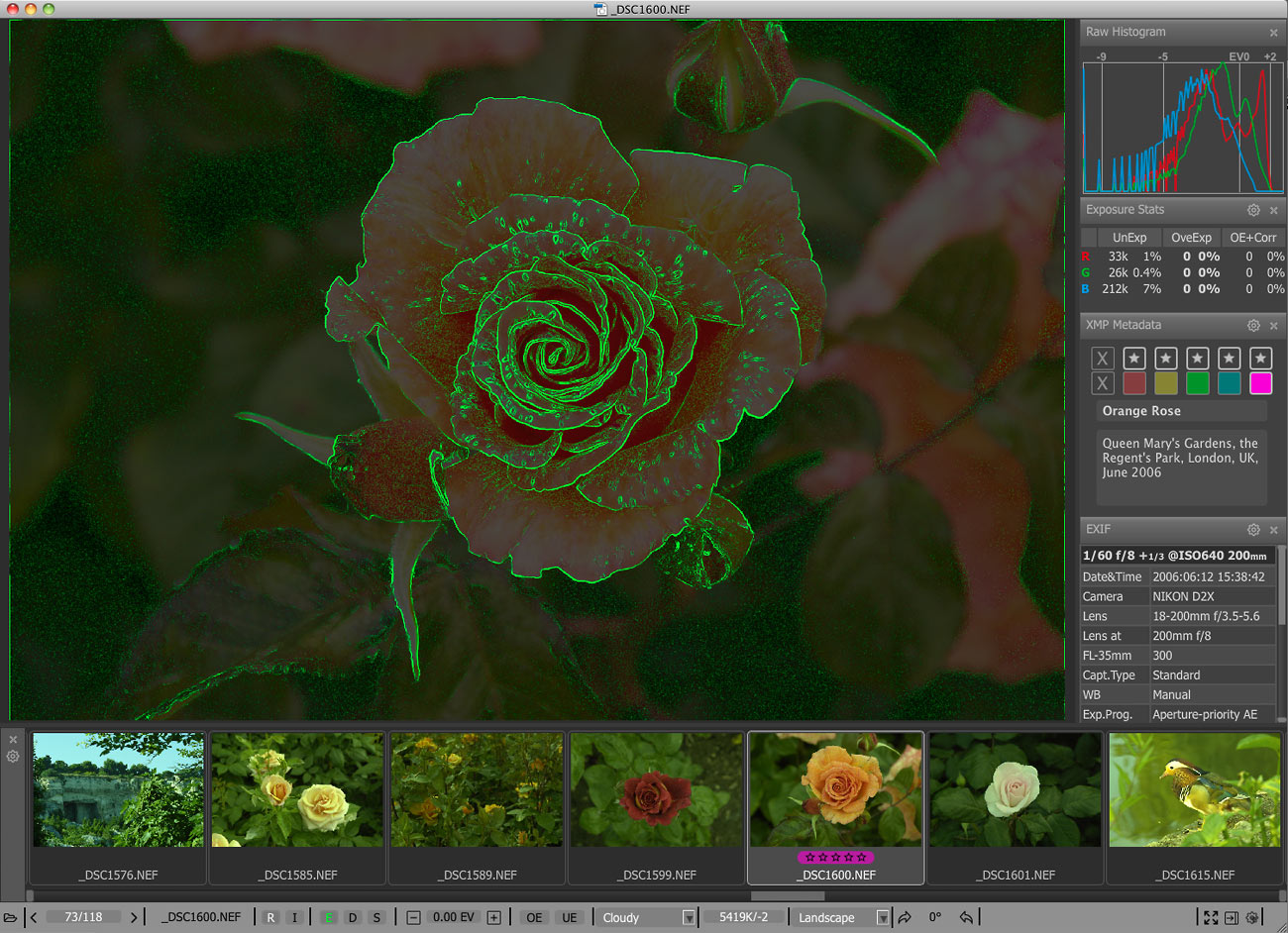Screen dimensions: 1288x933
Task: Switch to R raw display mode
Action: 270,918
